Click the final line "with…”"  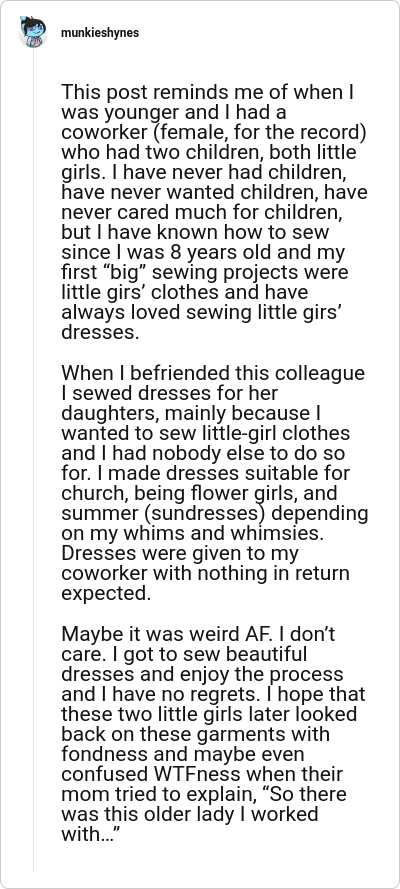point(90,834)
